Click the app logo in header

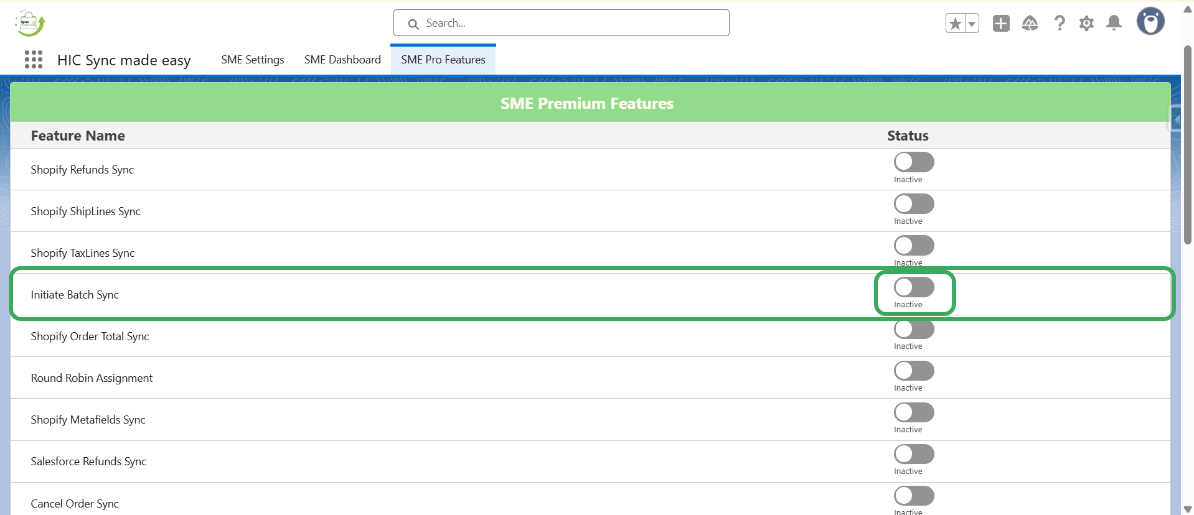(31, 23)
